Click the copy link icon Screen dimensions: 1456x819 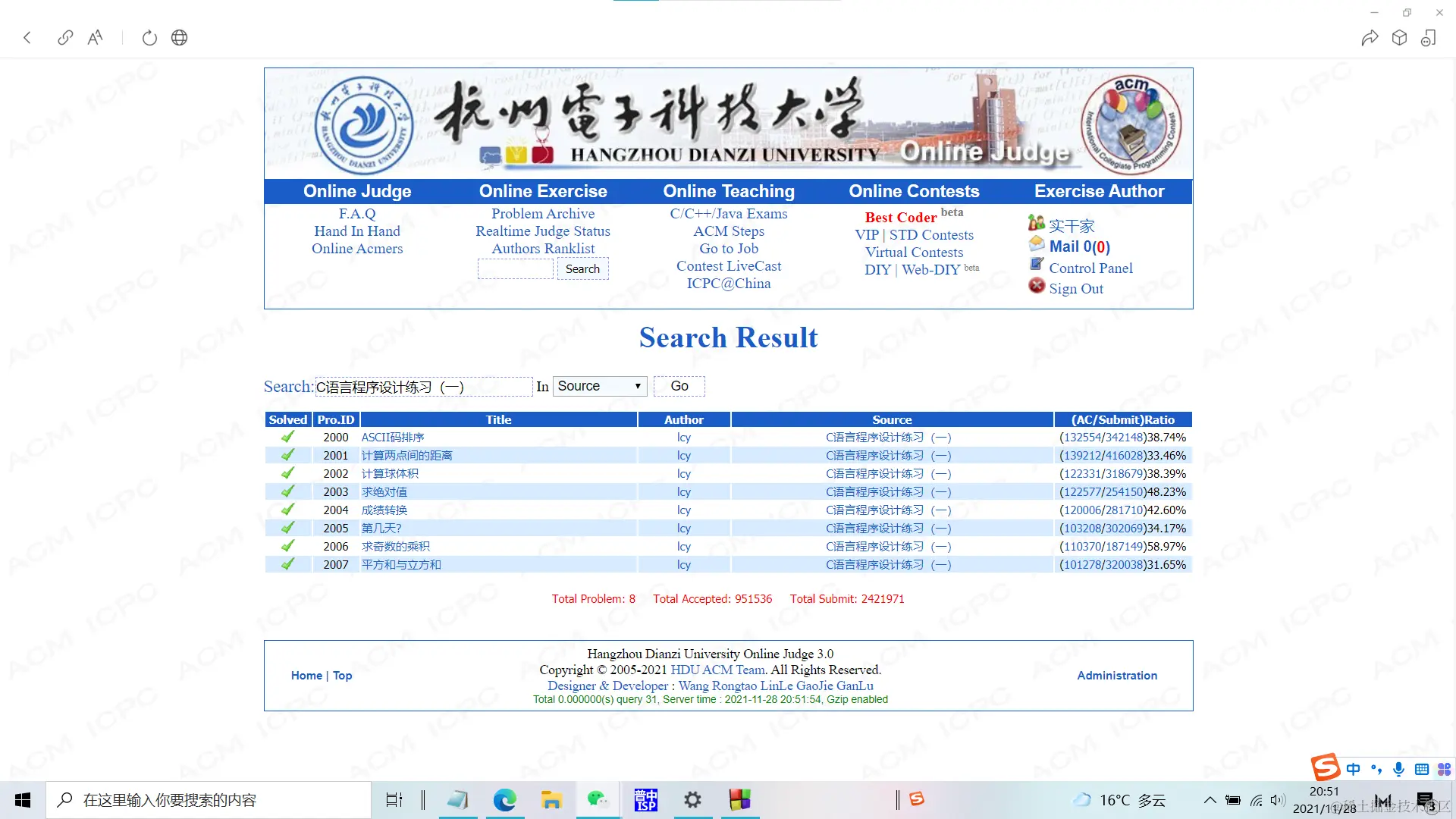pos(65,38)
